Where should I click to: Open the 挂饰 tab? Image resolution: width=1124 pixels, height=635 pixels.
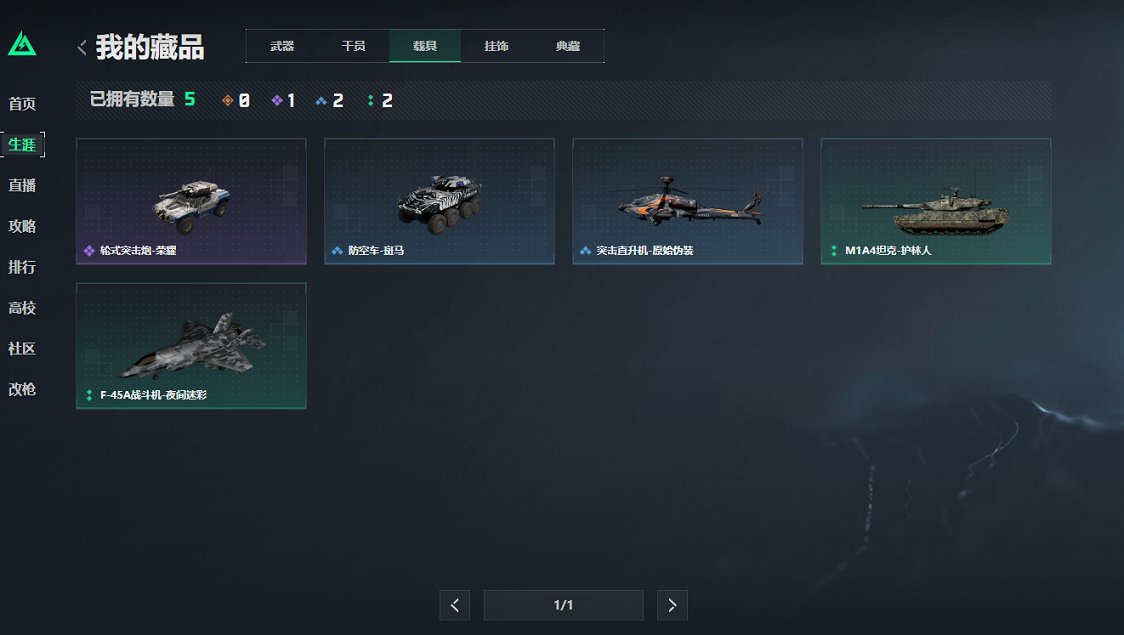(496, 46)
